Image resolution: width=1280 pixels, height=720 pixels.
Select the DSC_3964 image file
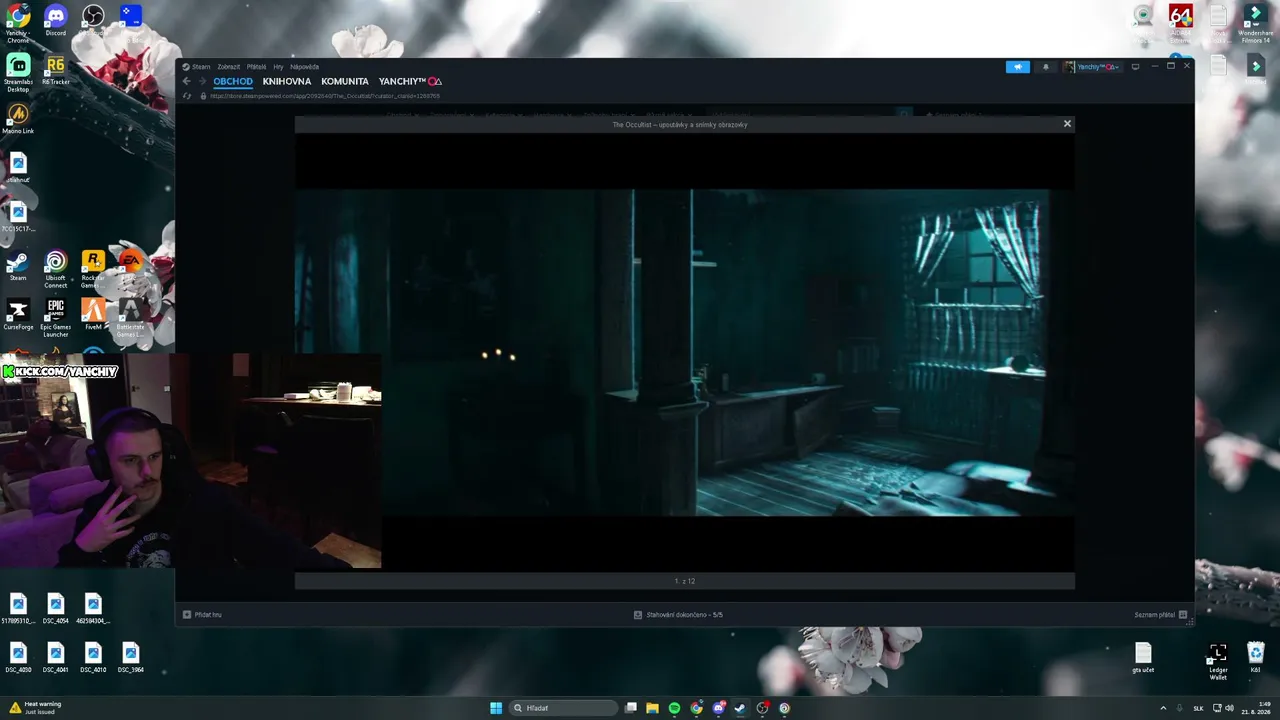tap(130, 658)
